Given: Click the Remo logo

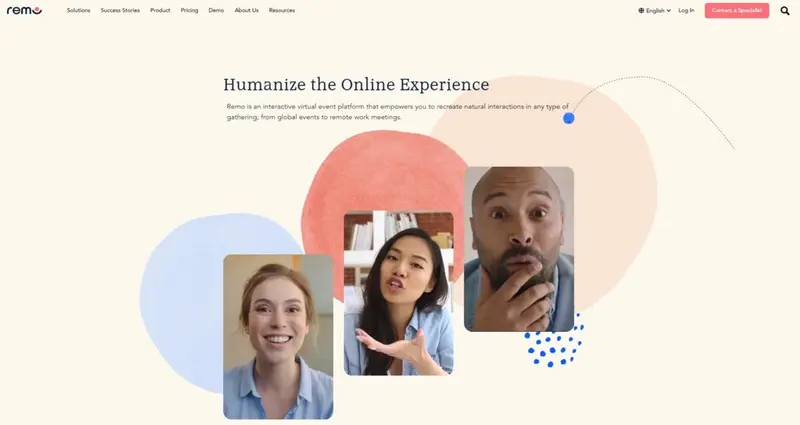Looking at the screenshot, I should tap(24, 10).
